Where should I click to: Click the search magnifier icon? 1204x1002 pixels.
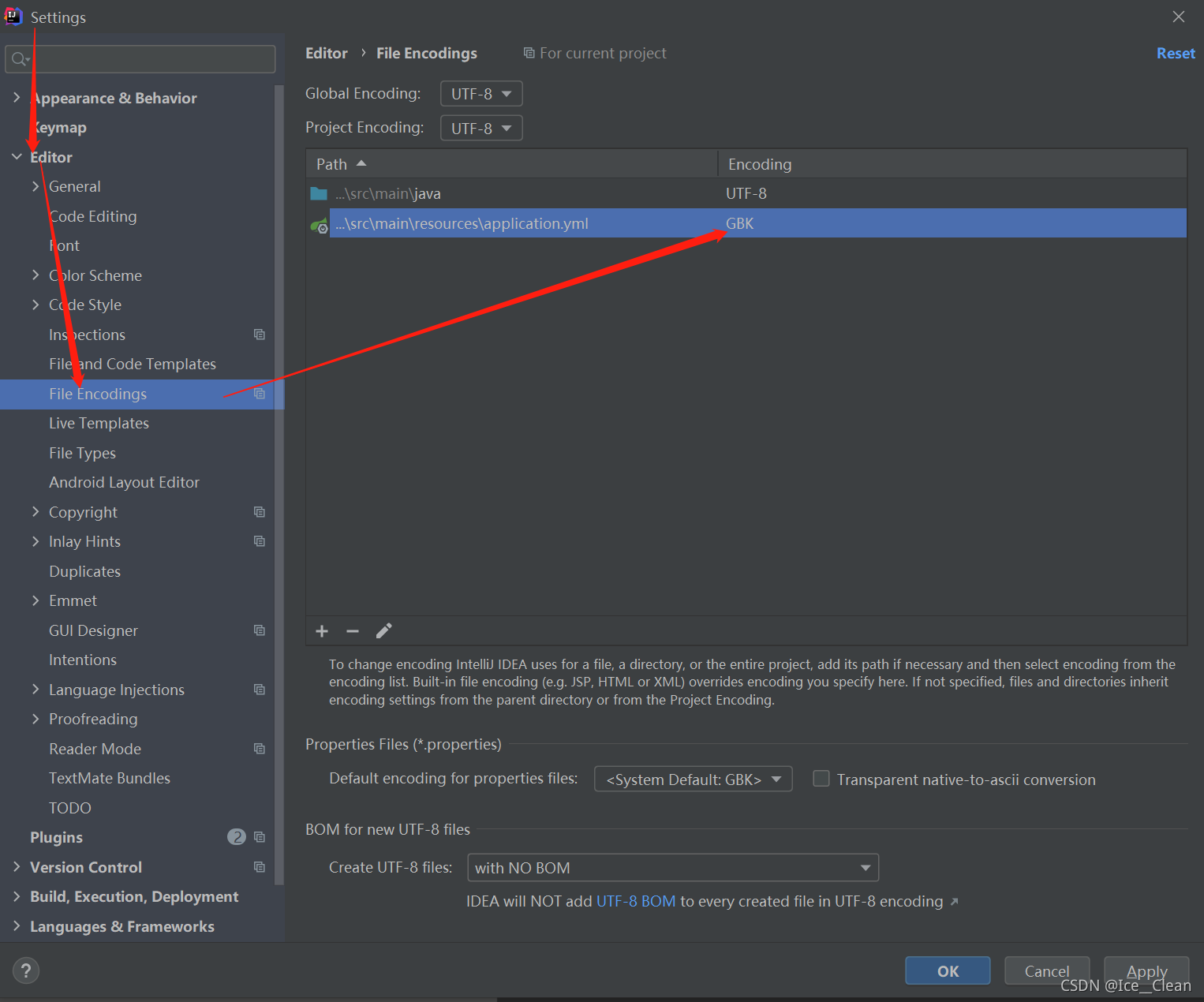21,59
